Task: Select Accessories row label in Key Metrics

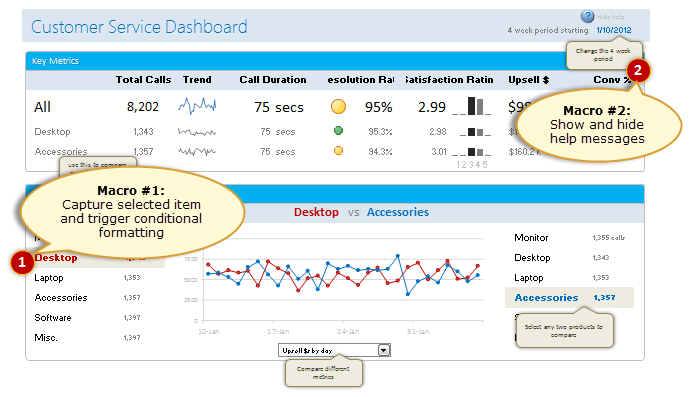Action: (x=61, y=151)
